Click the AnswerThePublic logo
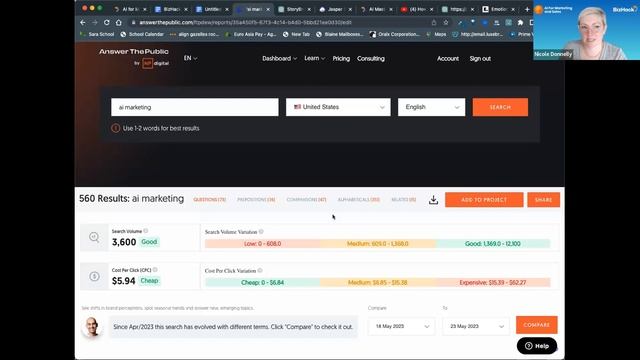 point(134,57)
